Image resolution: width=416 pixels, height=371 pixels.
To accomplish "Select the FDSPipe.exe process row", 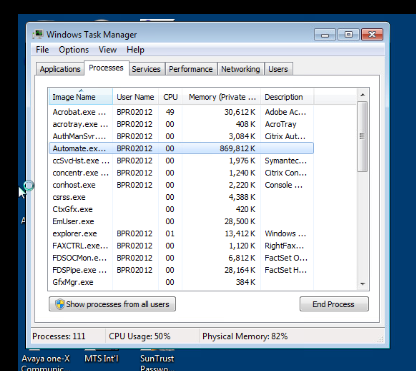I will coord(181,270).
